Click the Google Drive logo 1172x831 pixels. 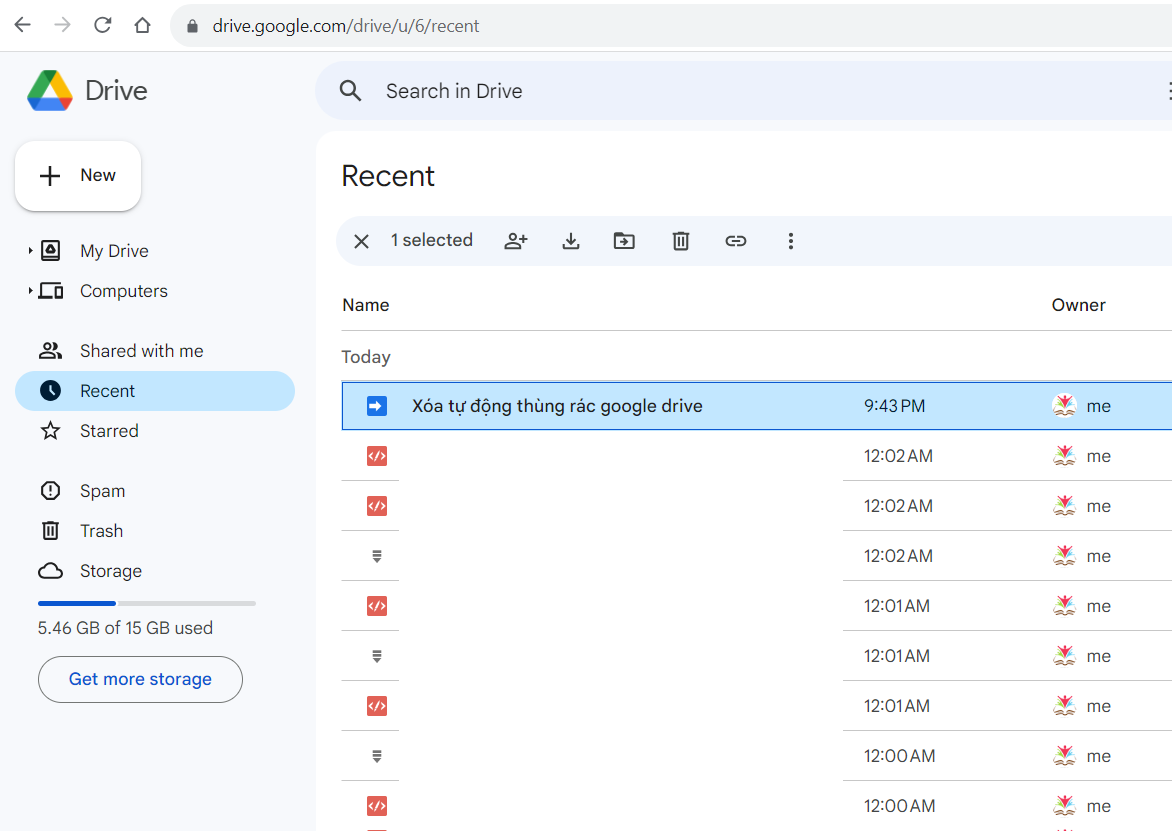click(50, 90)
